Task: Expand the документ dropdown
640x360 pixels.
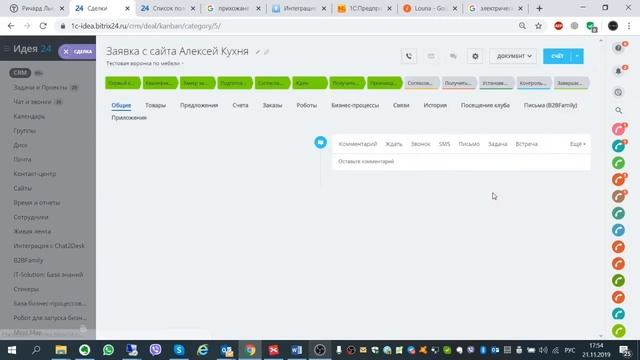Action: 513,56
